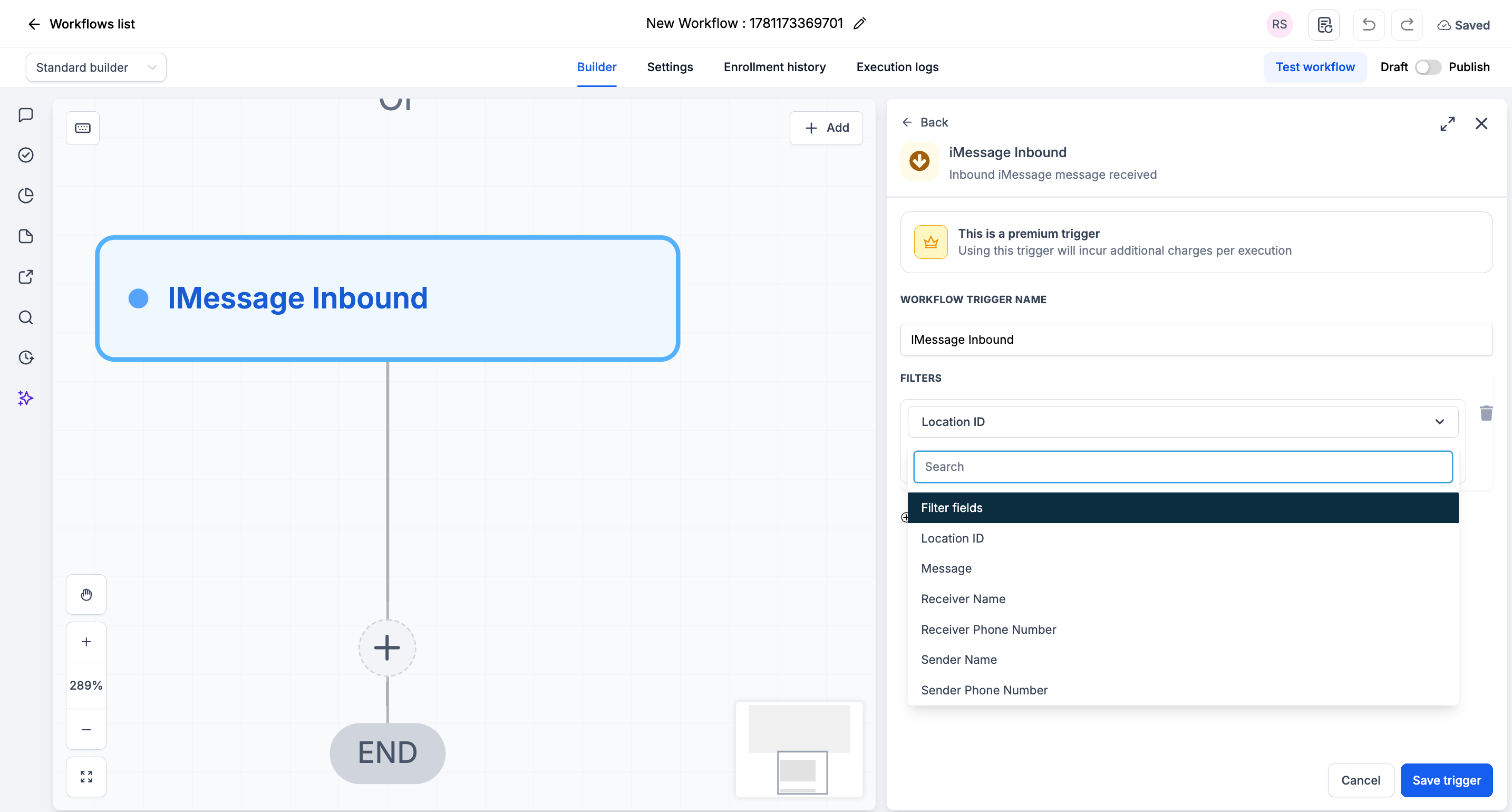Select Message filter option
Viewport: 1512px width, 812px height.
click(1183, 568)
